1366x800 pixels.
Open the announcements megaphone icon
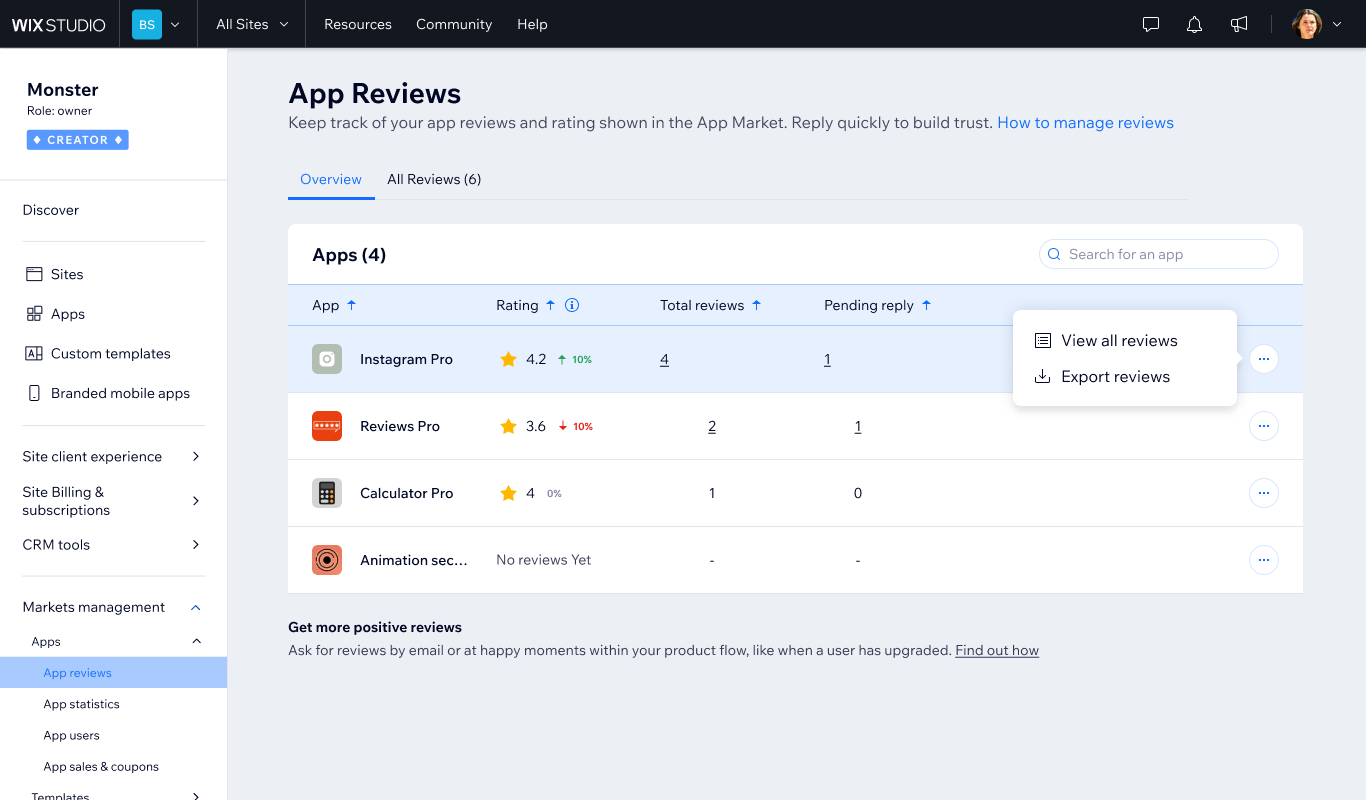(1239, 25)
